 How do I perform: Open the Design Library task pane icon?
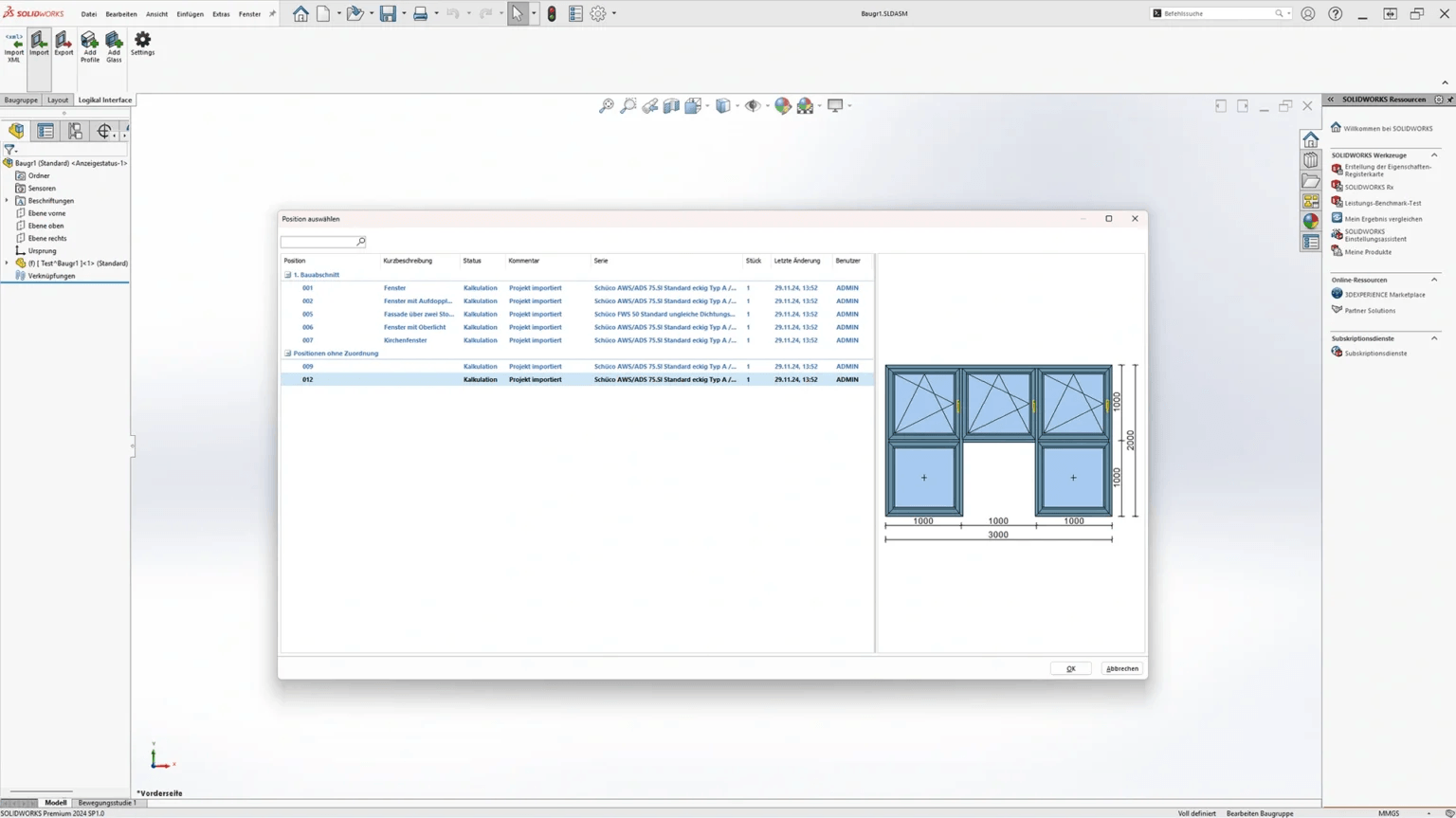pos(1310,160)
